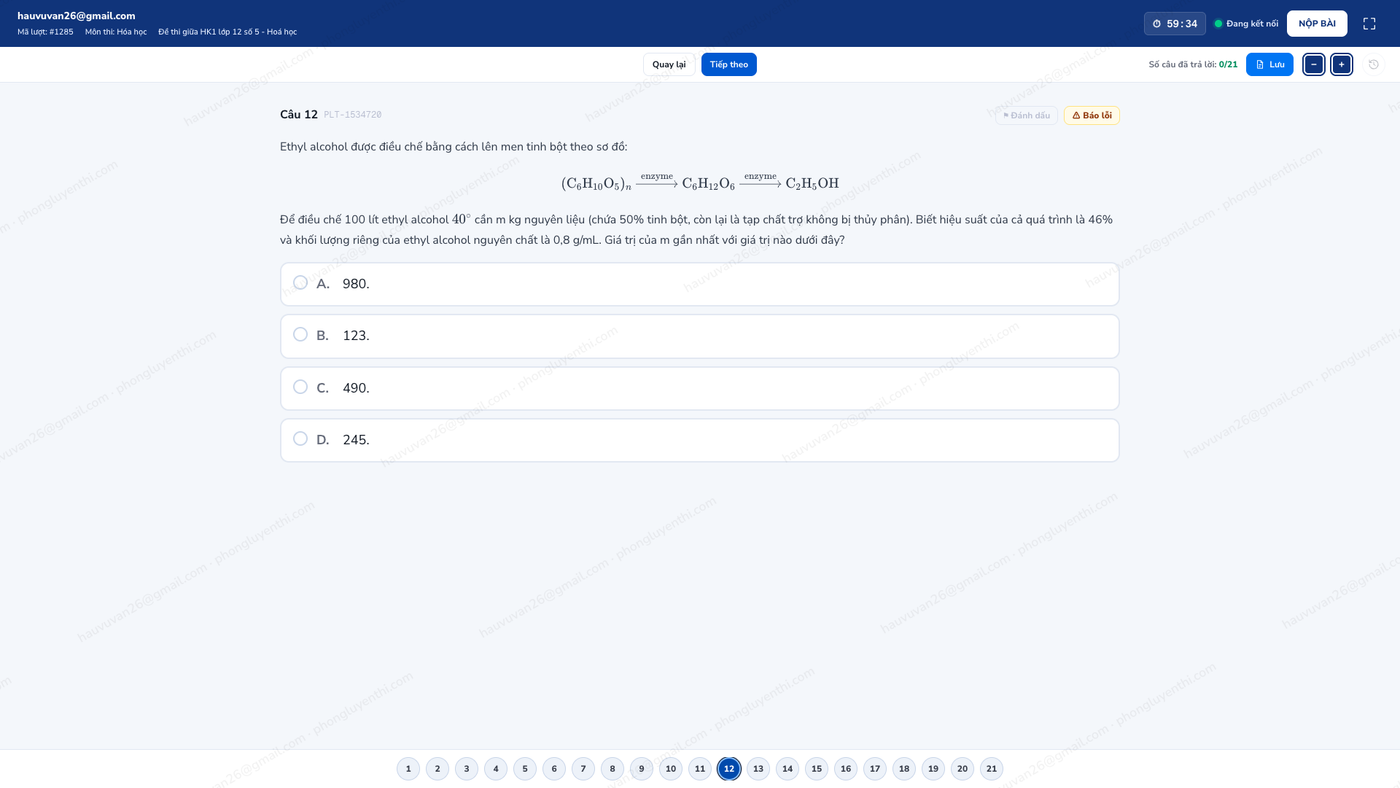Screen dimensions: 1400x788
Task: Submit the exam with NỘP BÀI
Action: (x=1317, y=24)
